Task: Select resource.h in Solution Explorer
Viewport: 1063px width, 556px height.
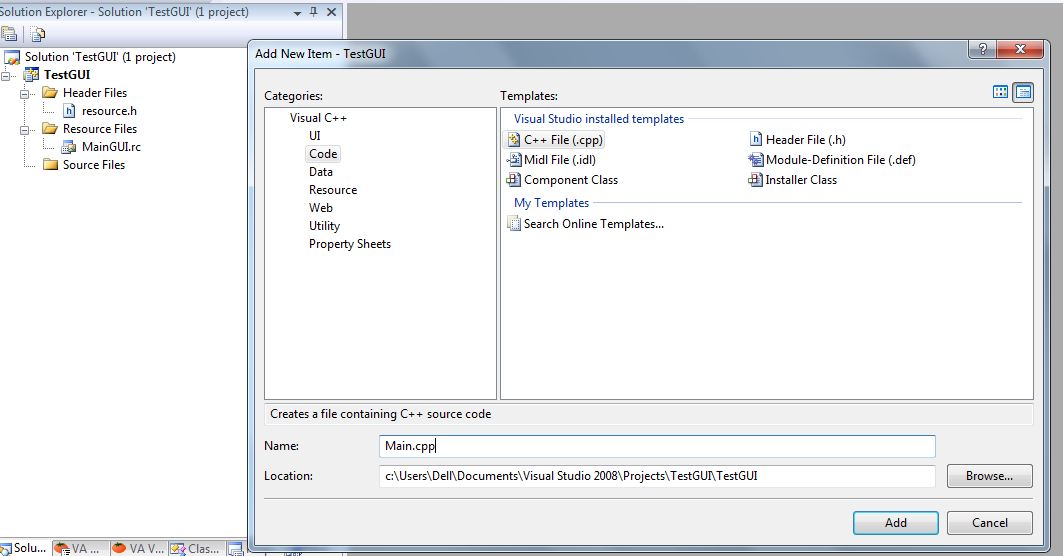Action: [x=109, y=111]
